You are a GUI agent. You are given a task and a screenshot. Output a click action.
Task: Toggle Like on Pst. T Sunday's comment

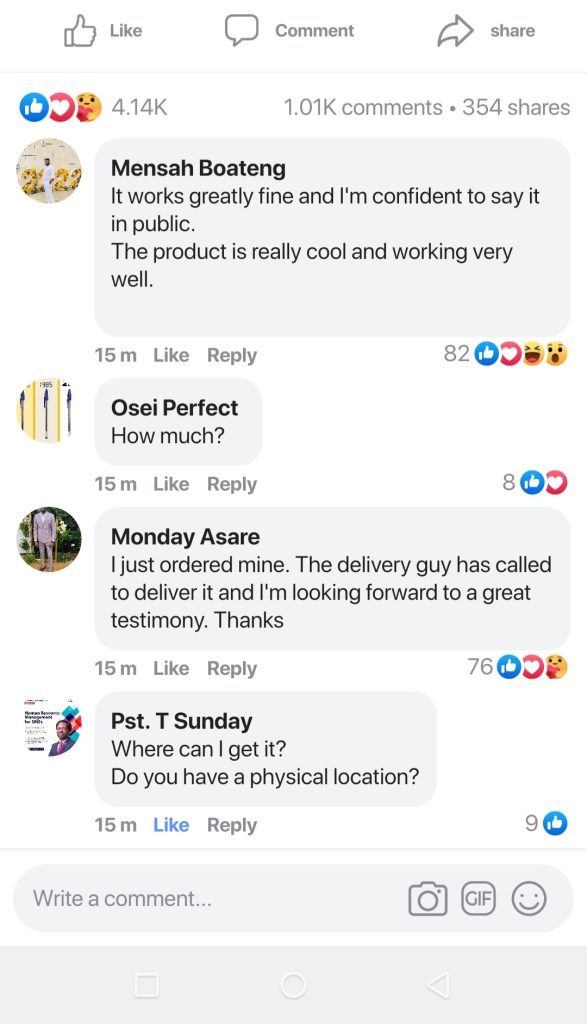(x=171, y=825)
